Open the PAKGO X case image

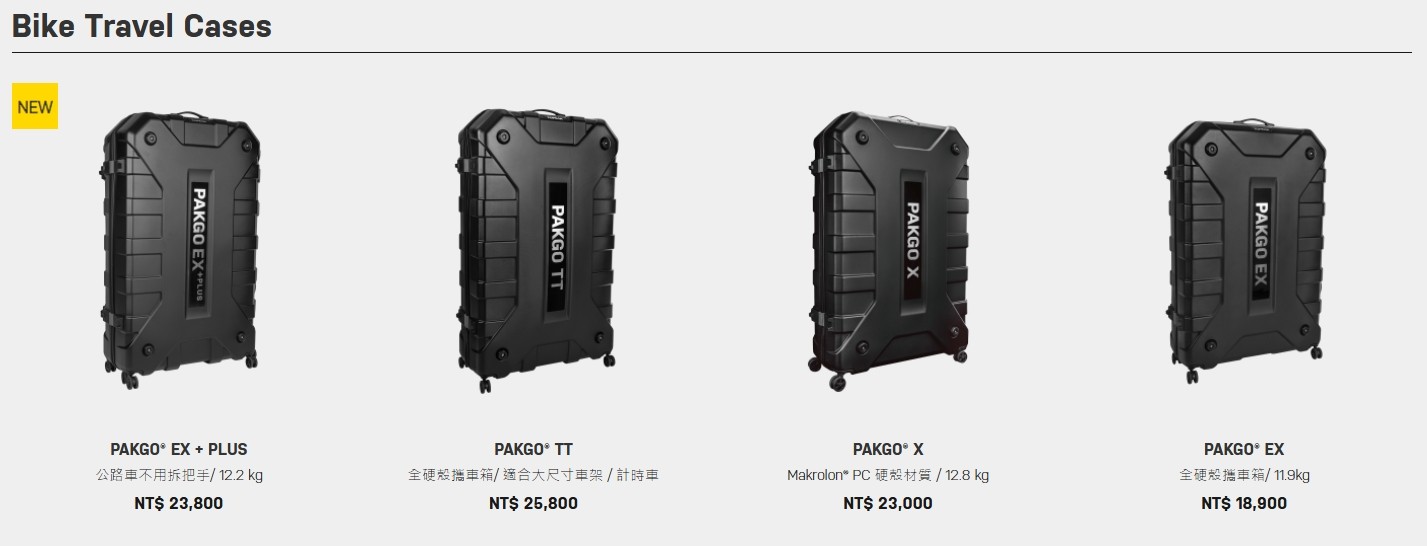pyautogui.click(x=888, y=250)
